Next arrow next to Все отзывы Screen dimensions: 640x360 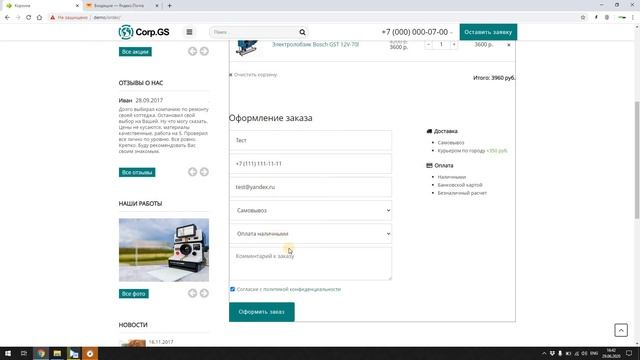(204, 172)
